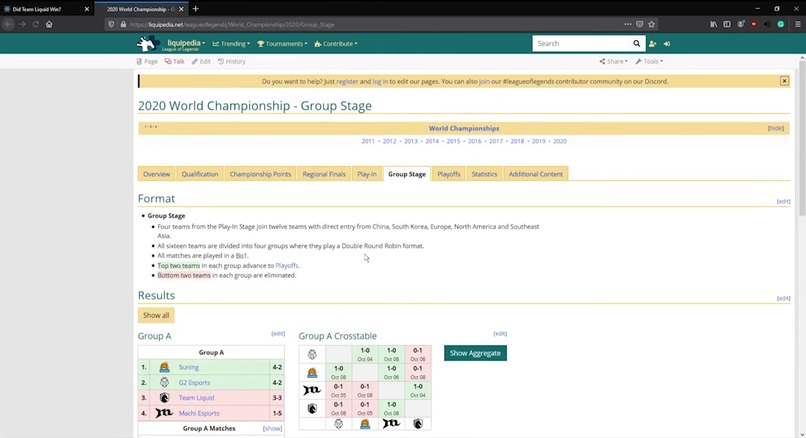Viewport: 806px width, 438px height.
Task: Click the create account user icon
Action: (652, 44)
